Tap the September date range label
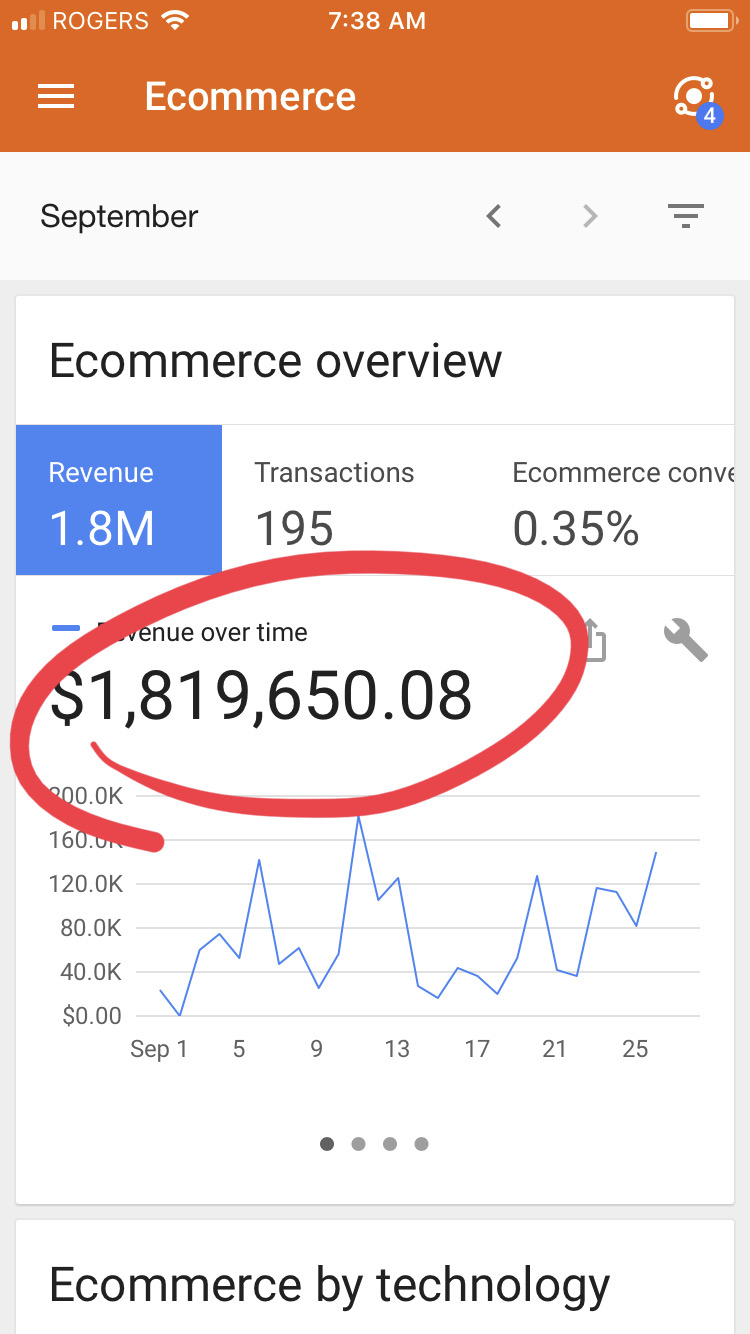 [119, 216]
